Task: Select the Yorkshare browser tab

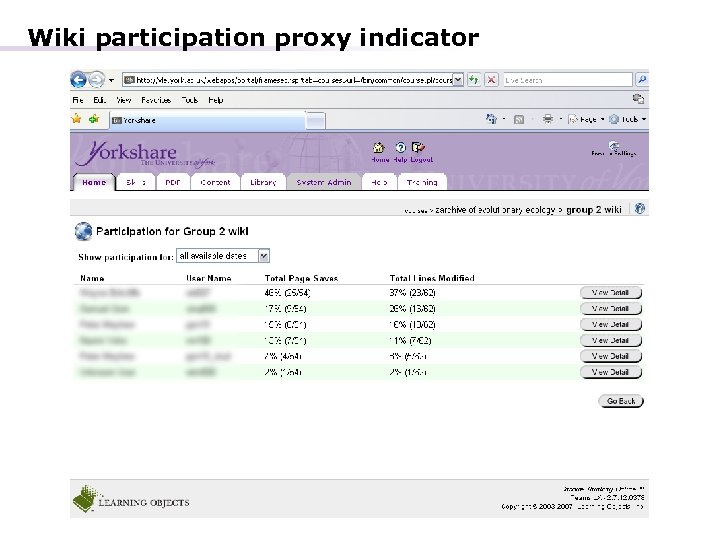Action: [207, 120]
